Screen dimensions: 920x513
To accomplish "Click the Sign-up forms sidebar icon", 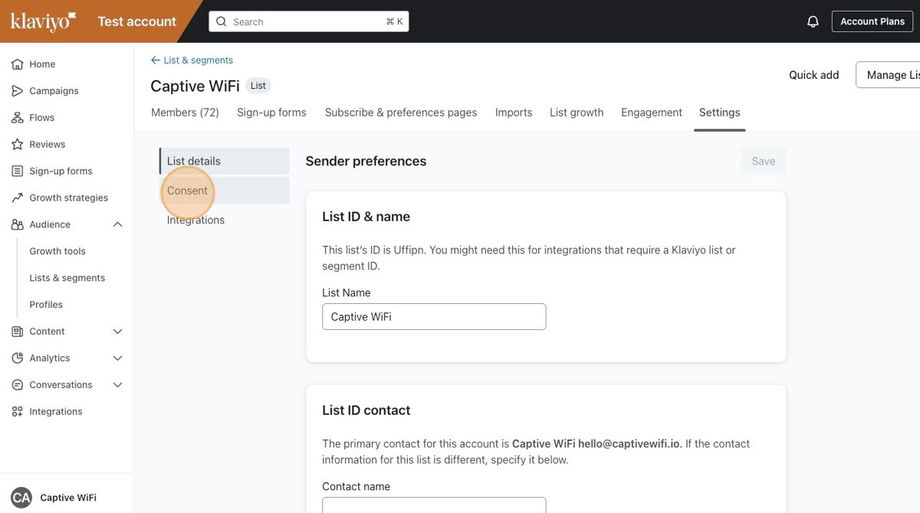I will pos(17,171).
